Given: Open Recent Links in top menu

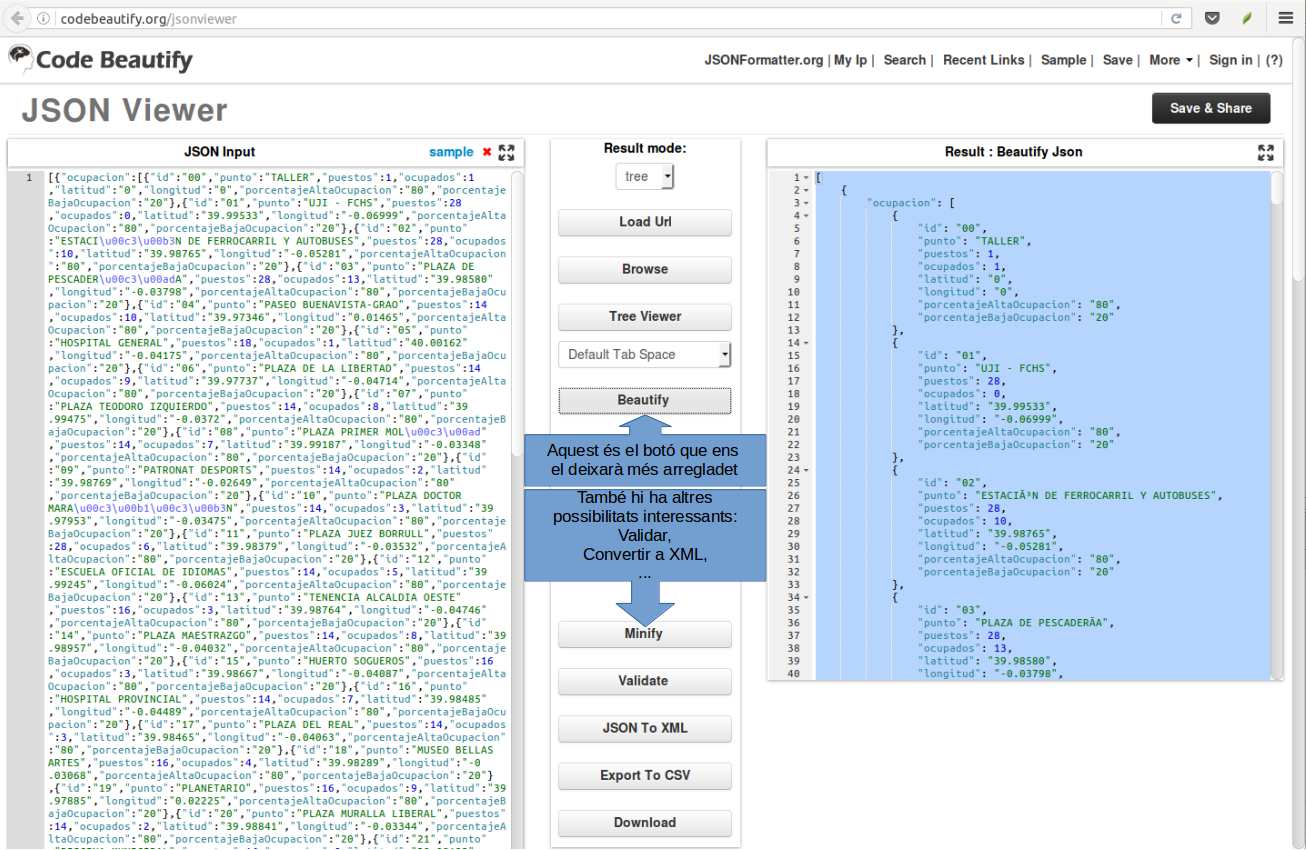Looking at the screenshot, I should point(983,60).
